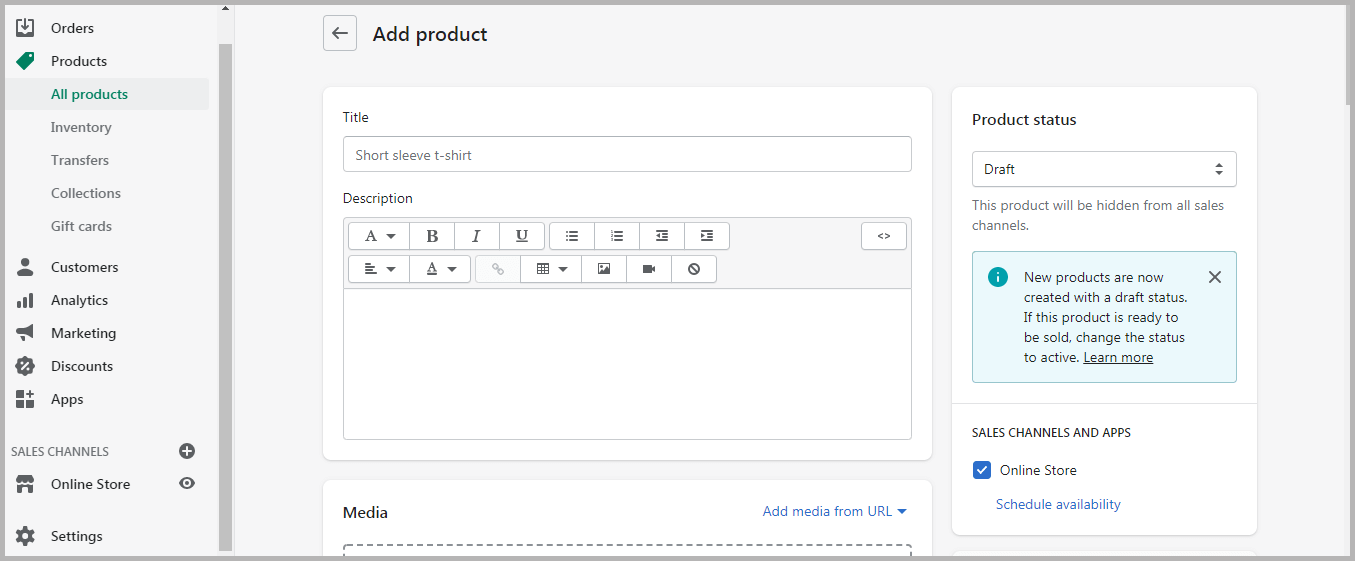
Task: View the online store via eye icon
Action: (187, 483)
